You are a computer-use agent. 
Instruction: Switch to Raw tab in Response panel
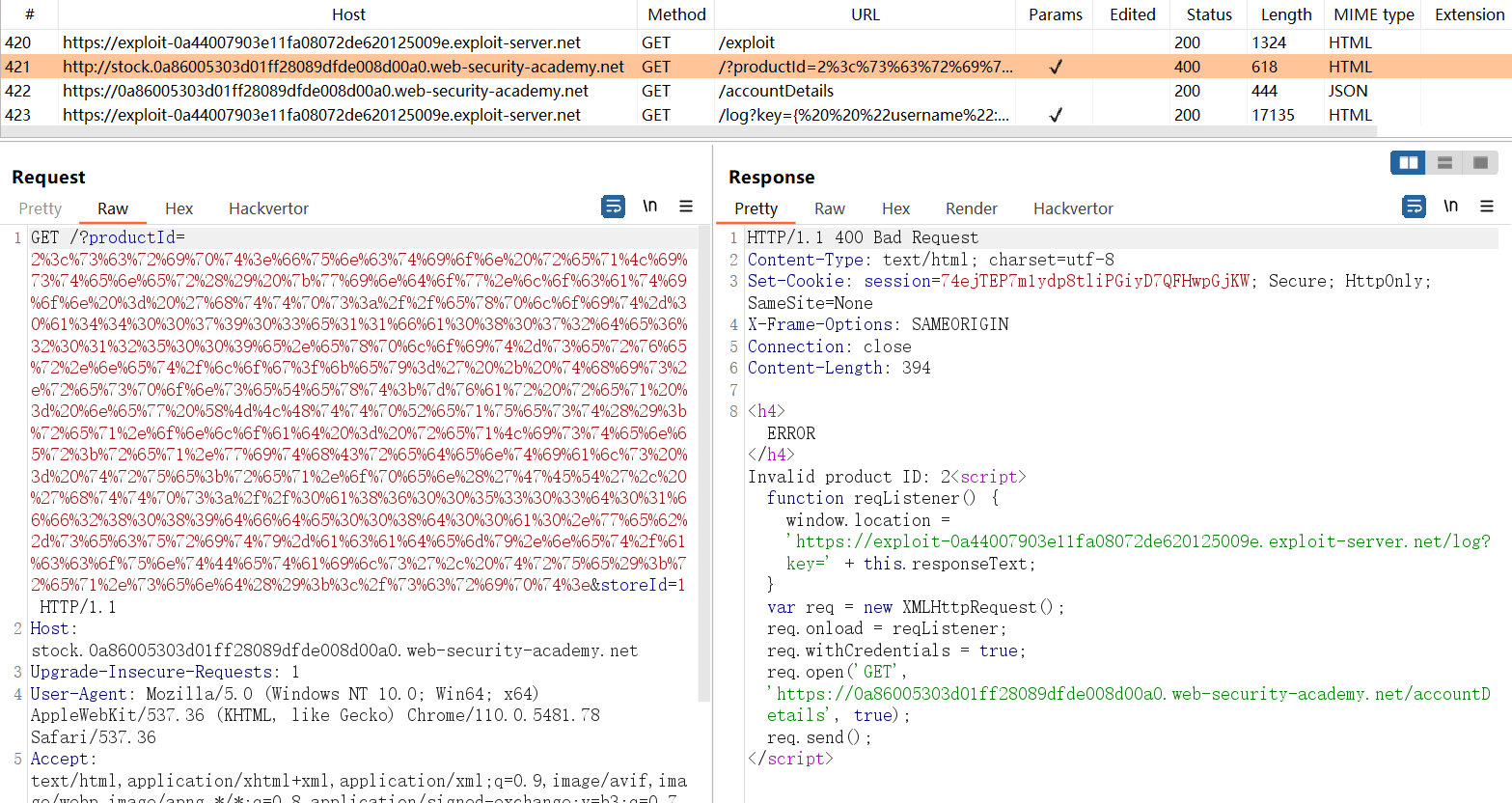click(x=829, y=208)
